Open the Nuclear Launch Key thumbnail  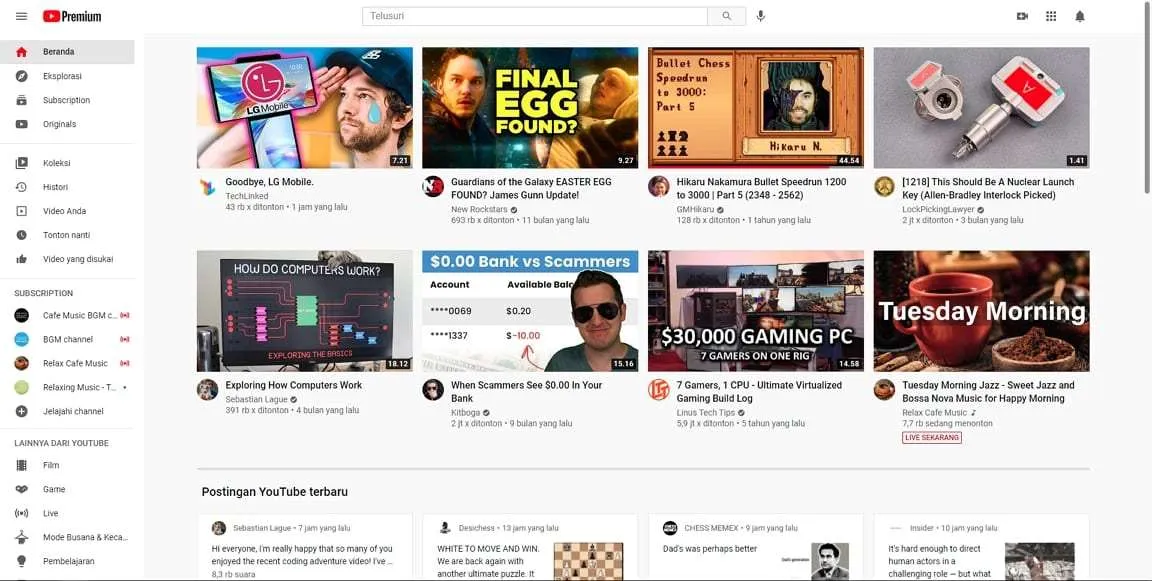[x=982, y=108]
